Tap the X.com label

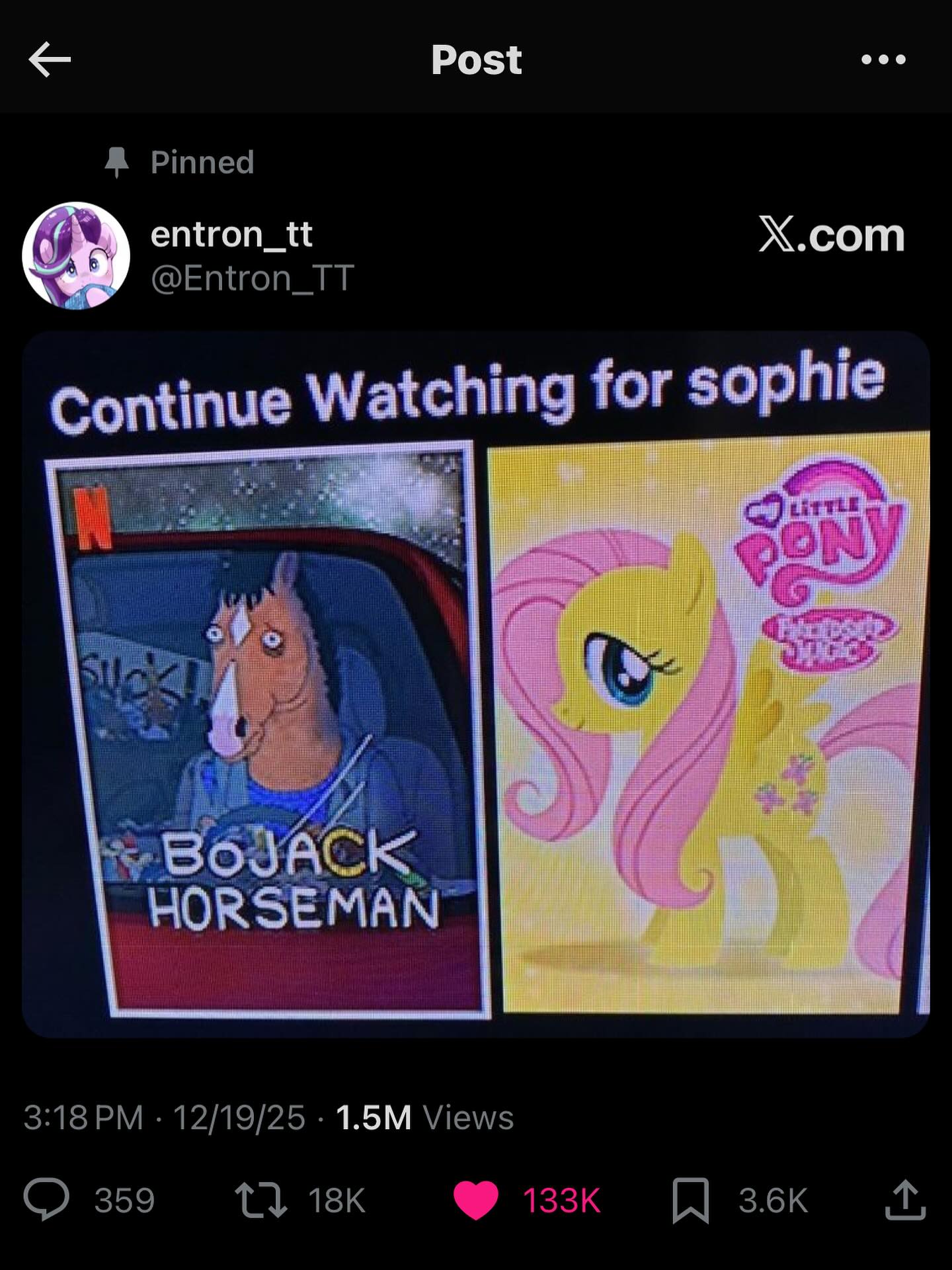click(x=832, y=235)
